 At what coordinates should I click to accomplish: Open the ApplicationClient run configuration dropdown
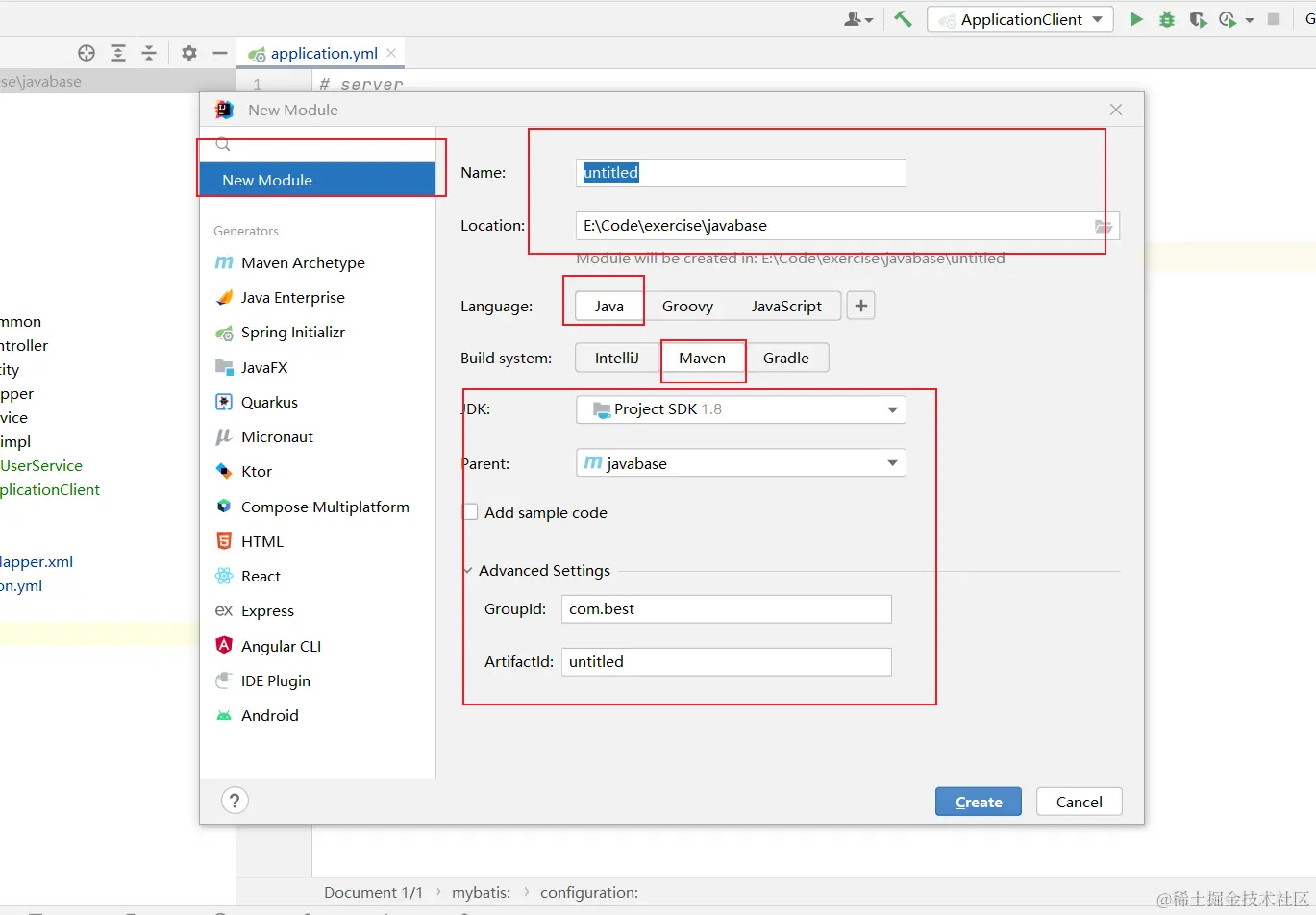click(1020, 19)
